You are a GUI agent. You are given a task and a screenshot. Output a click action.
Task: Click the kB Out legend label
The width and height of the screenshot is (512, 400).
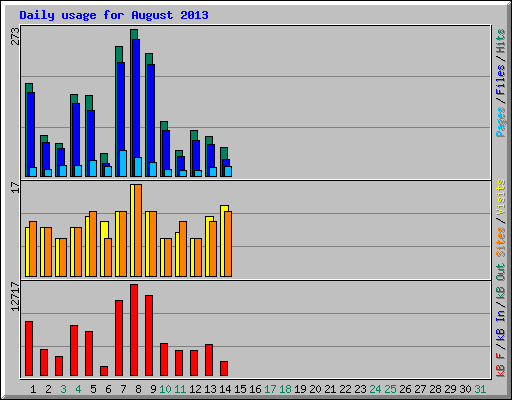click(x=500, y=281)
